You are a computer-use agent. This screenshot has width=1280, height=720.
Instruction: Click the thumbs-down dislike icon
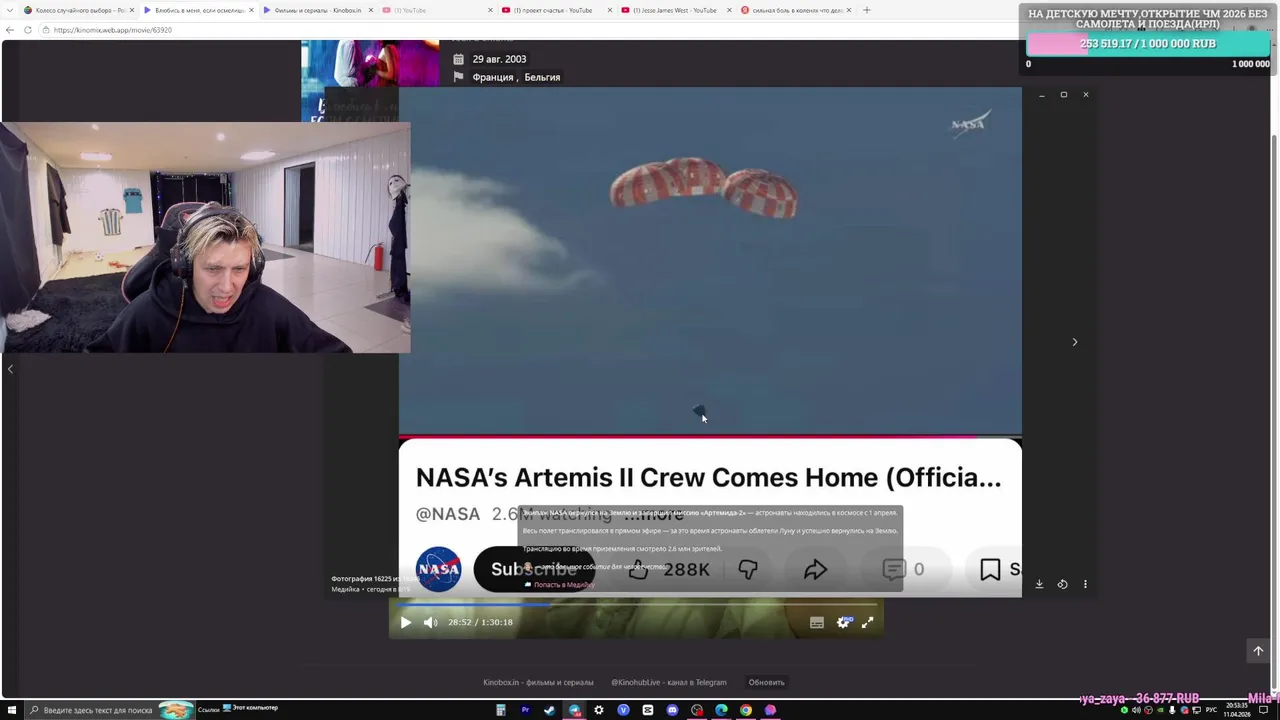[x=748, y=569]
